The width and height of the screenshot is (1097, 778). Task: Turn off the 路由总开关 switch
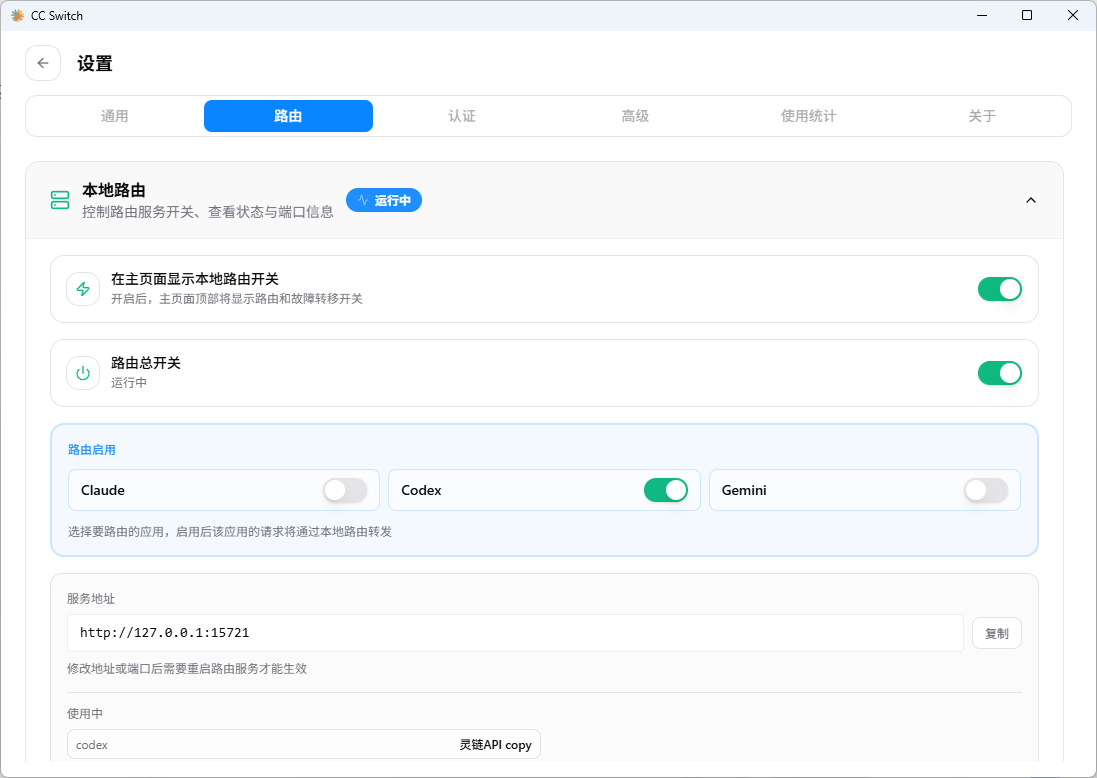1000,373
